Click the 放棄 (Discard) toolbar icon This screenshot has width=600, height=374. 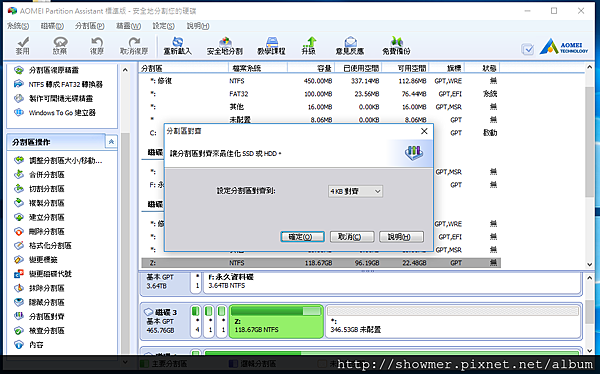[x=60, y=46]
